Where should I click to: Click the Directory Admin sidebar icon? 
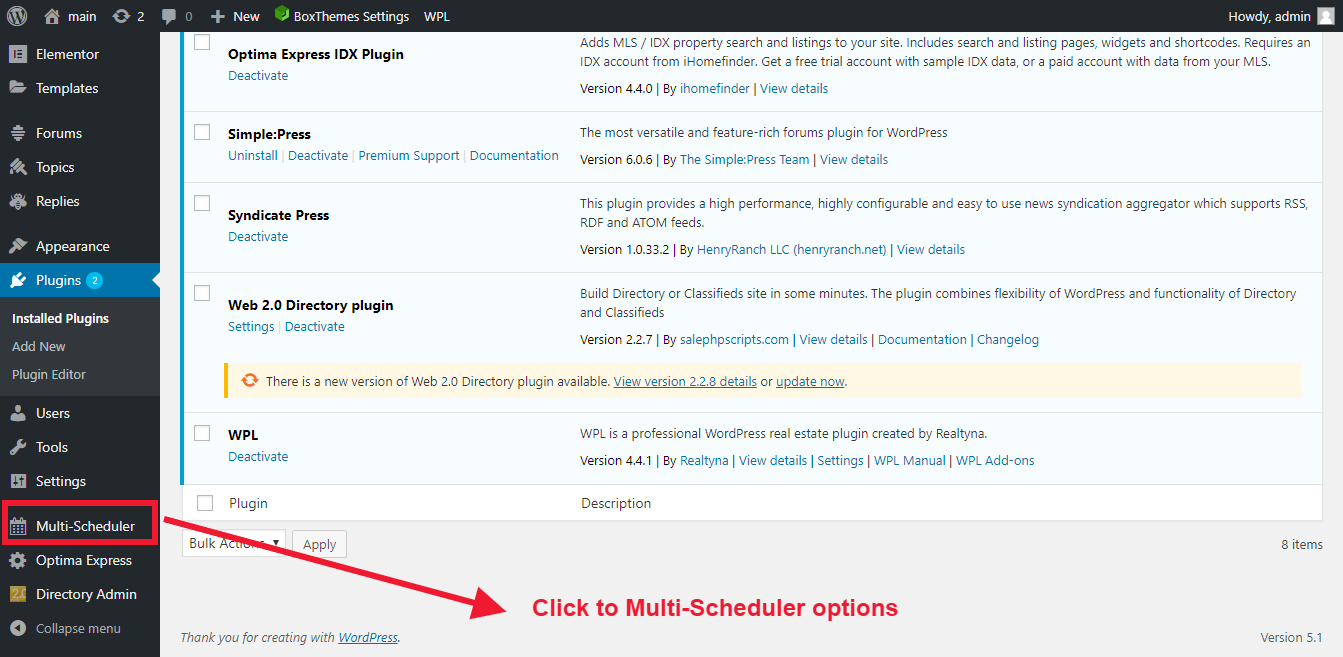pyautogui.click(x=18, y=594)
